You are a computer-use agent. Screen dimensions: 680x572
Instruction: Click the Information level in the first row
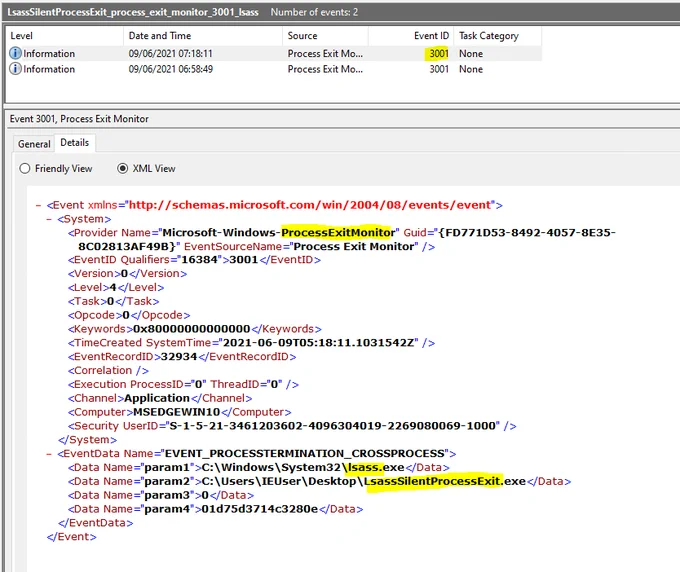(x=49, y=53)
